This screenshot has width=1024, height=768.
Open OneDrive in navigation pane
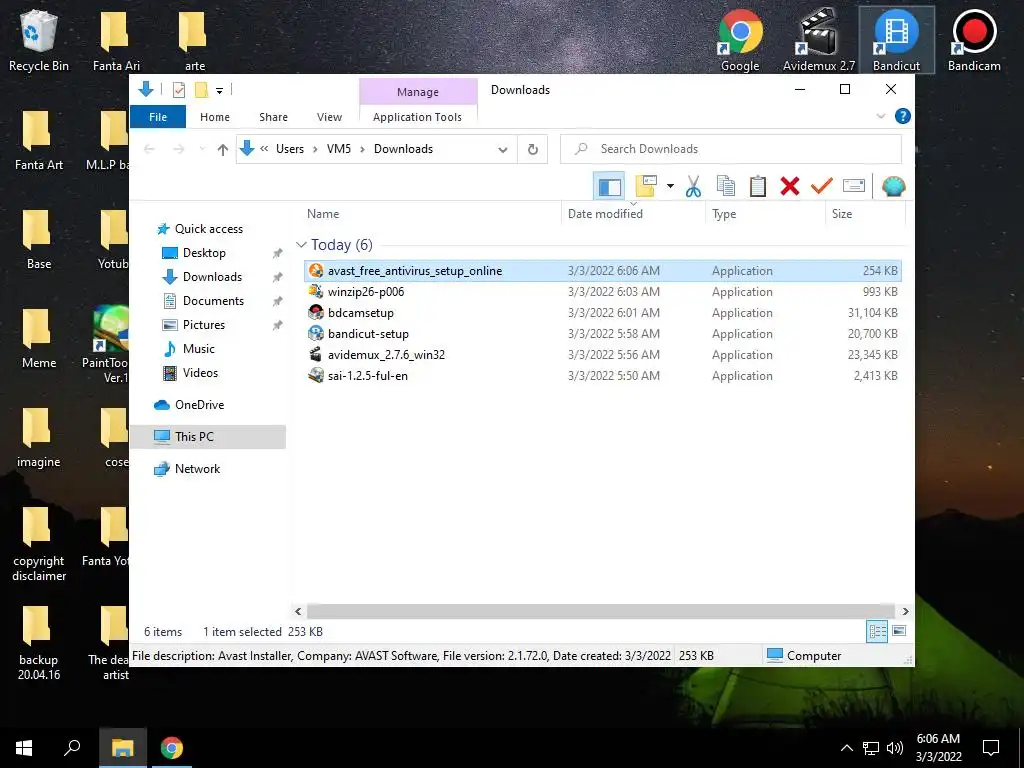(x=199, y=405)
